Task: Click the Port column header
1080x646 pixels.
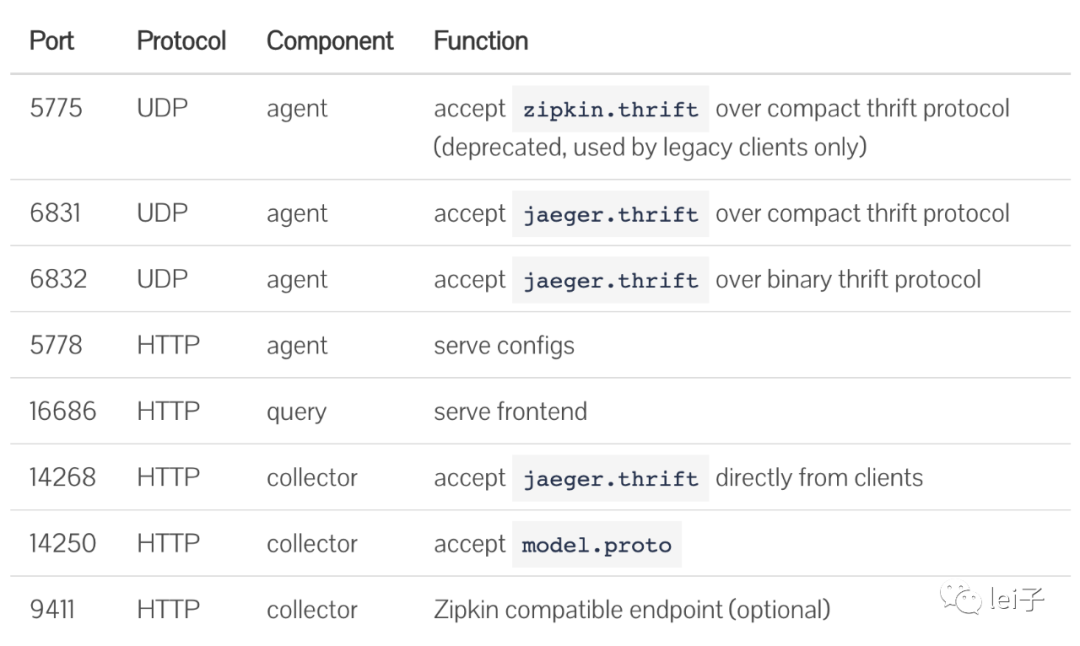Action: click(x=52, y=41)
